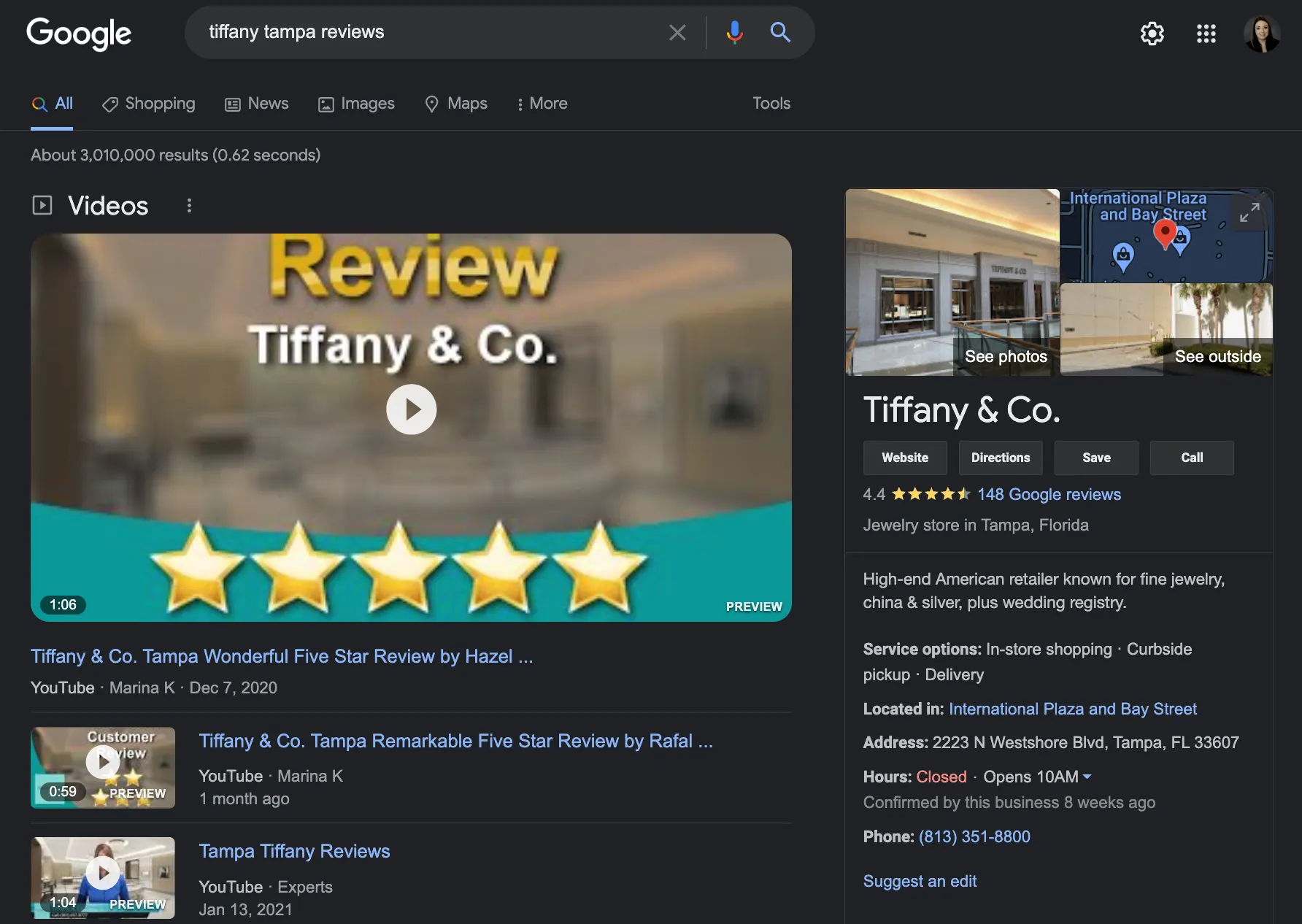Screen dimensions: 1302x924
Task: Click the Videos heading text
Action: tap(108, 206)
